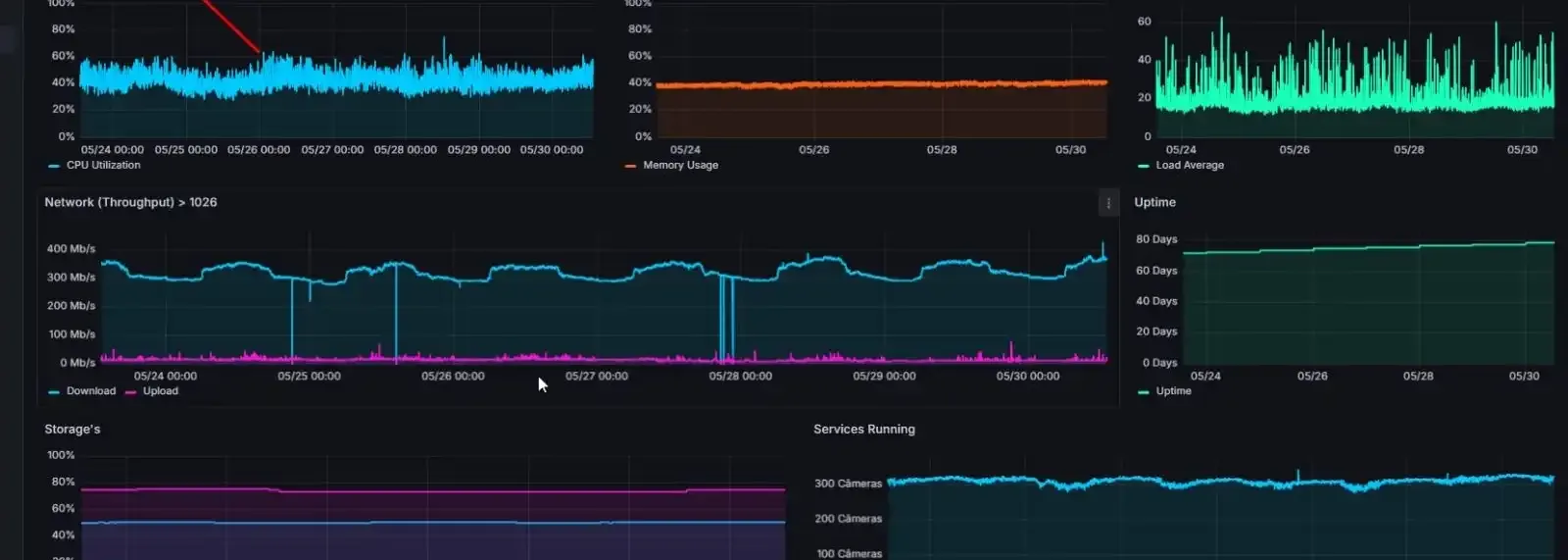The height and width of the screenshot is (560, 1568).
Task: Click the pink storage line in Storage's chart
Action: 432,489
